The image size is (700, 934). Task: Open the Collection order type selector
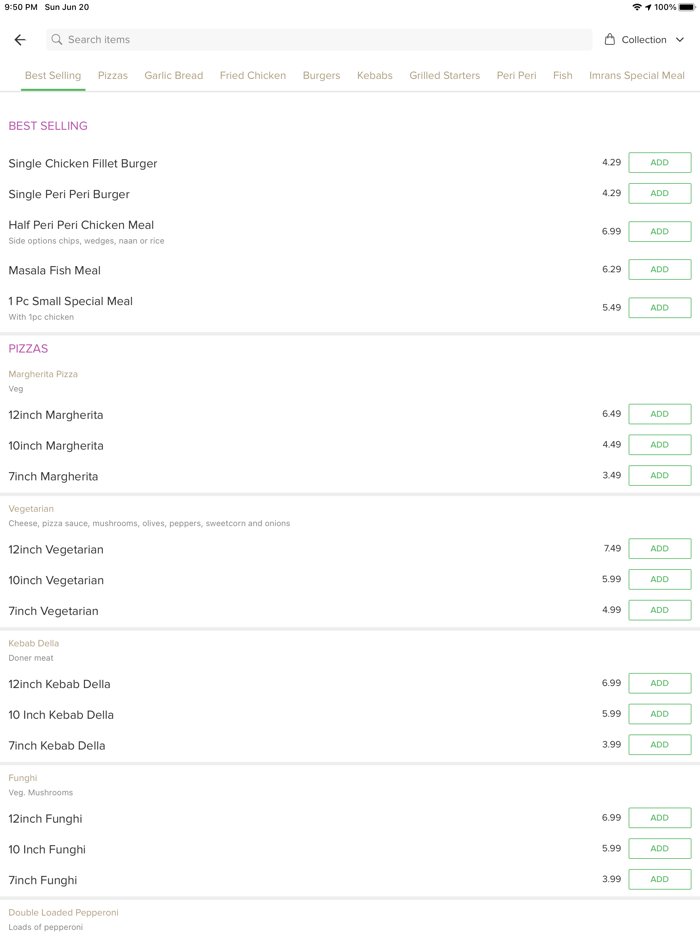click(644, 40)
